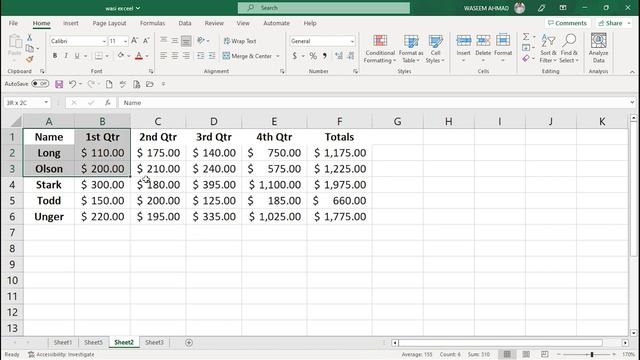This screenshot has height=360, width=640.
Task: Open Conditional Formatting menu
Action: 380,49
